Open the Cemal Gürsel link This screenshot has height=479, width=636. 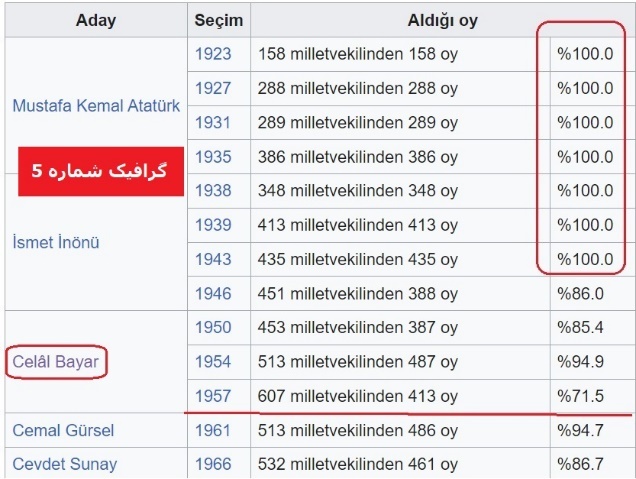(63, 430)
